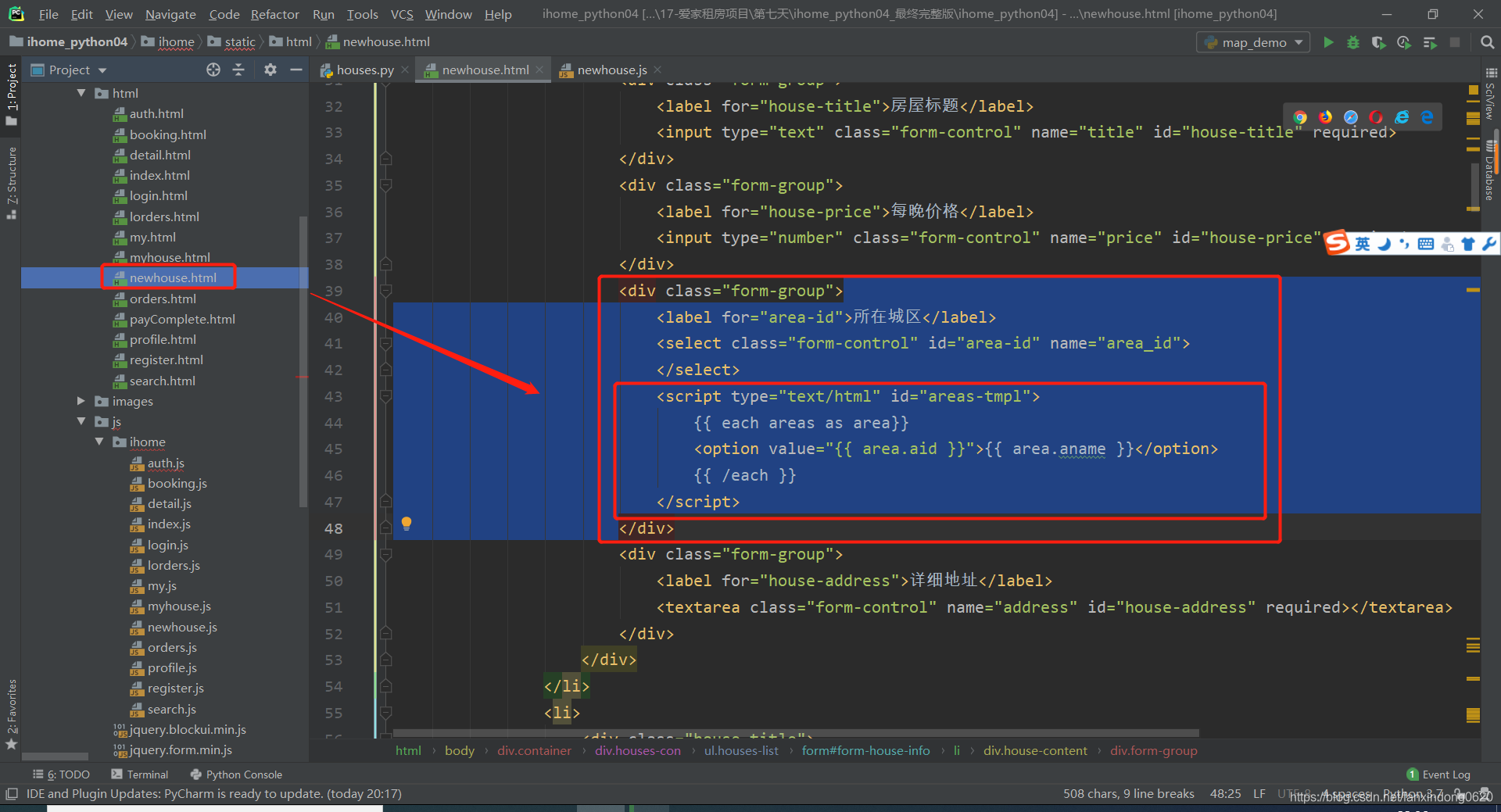1501x812 pixels.
Task: Open preview in Edge browser icon
Action: [1427, 117]
